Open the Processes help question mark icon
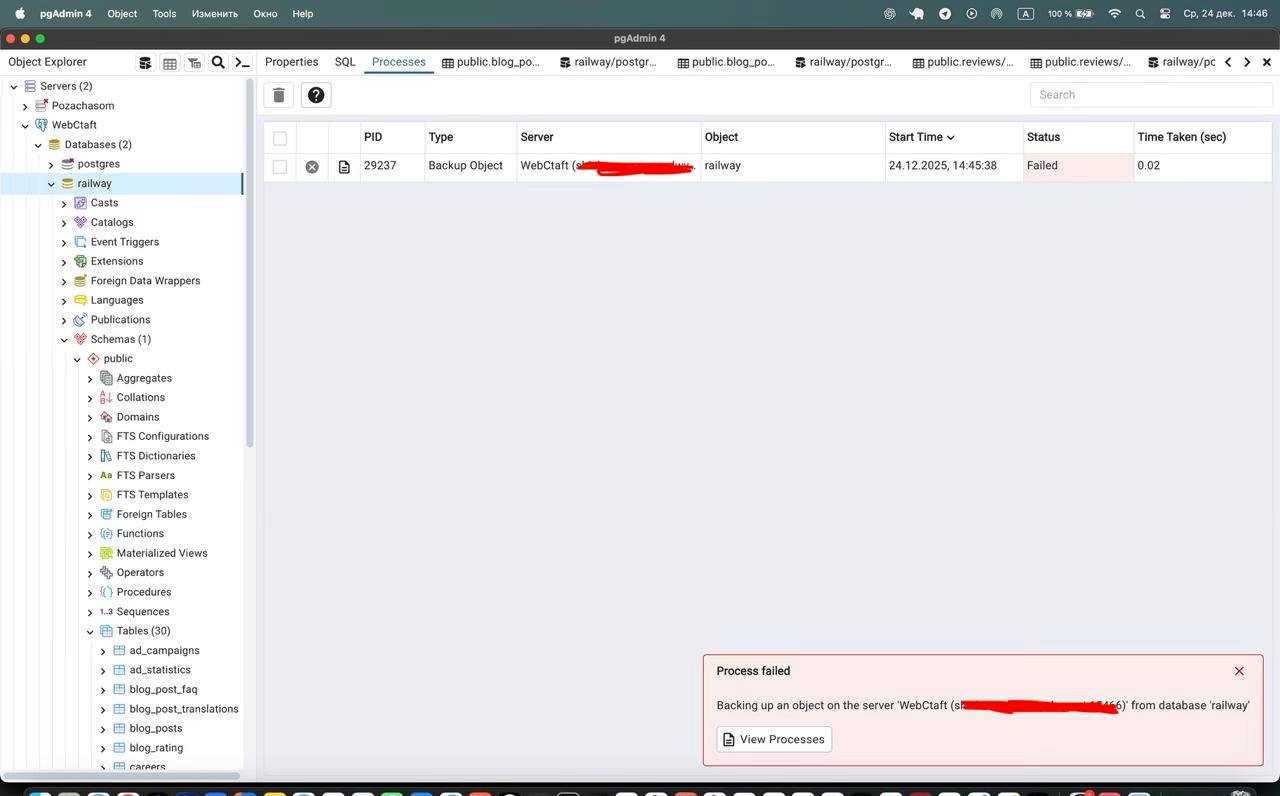This screenshot has height=796, width=1280. click(x=315, y=94)
